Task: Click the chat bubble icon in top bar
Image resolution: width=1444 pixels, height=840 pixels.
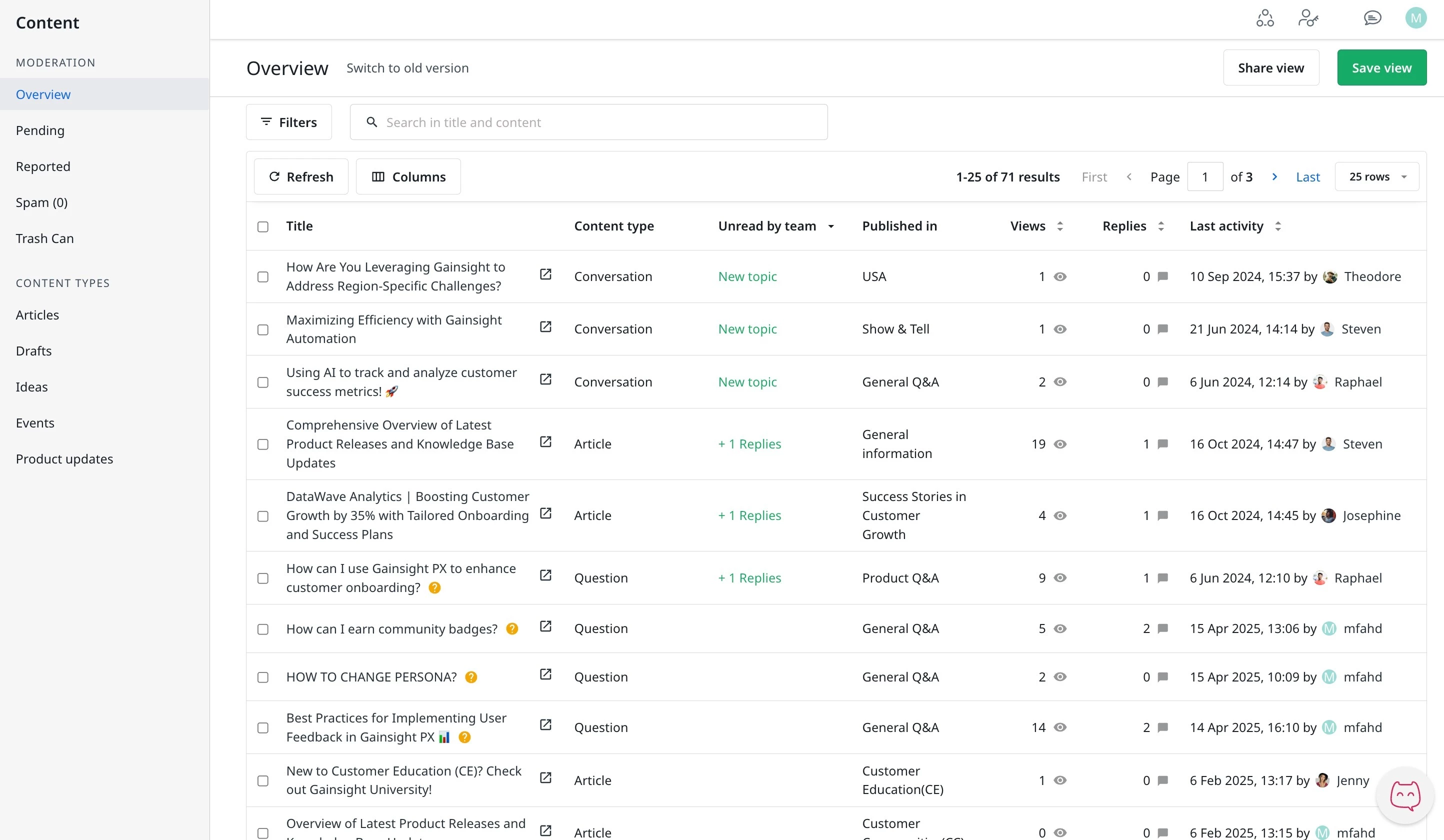Action: point(1372,18)
